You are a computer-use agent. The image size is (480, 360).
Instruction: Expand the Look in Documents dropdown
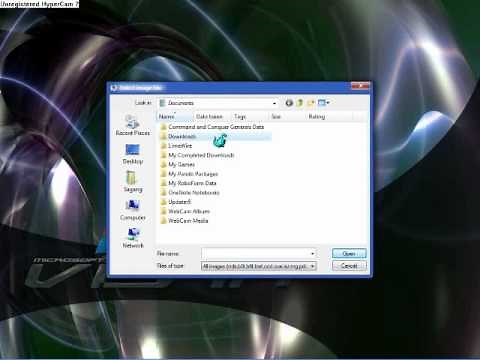point(274,103)
